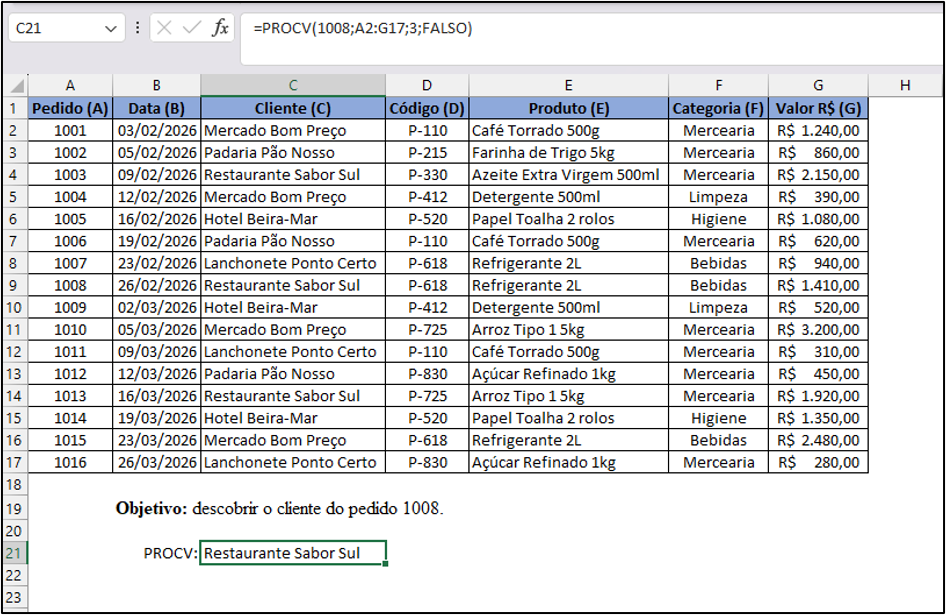
Task: Click the 'Pedido (A)' header cell
Action: [x=70, y=109]
